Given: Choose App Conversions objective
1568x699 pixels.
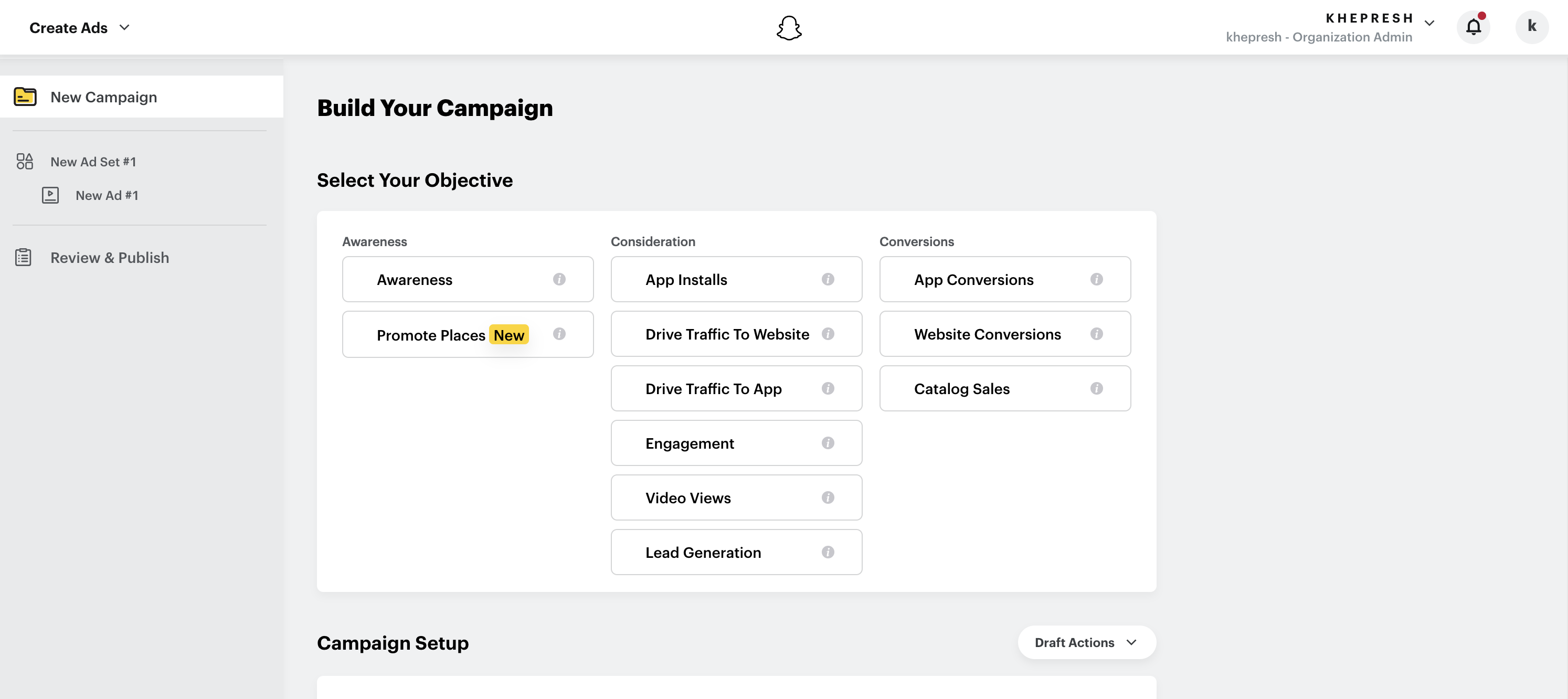Looking at the screenshot, I should (x=1005, y=280).
